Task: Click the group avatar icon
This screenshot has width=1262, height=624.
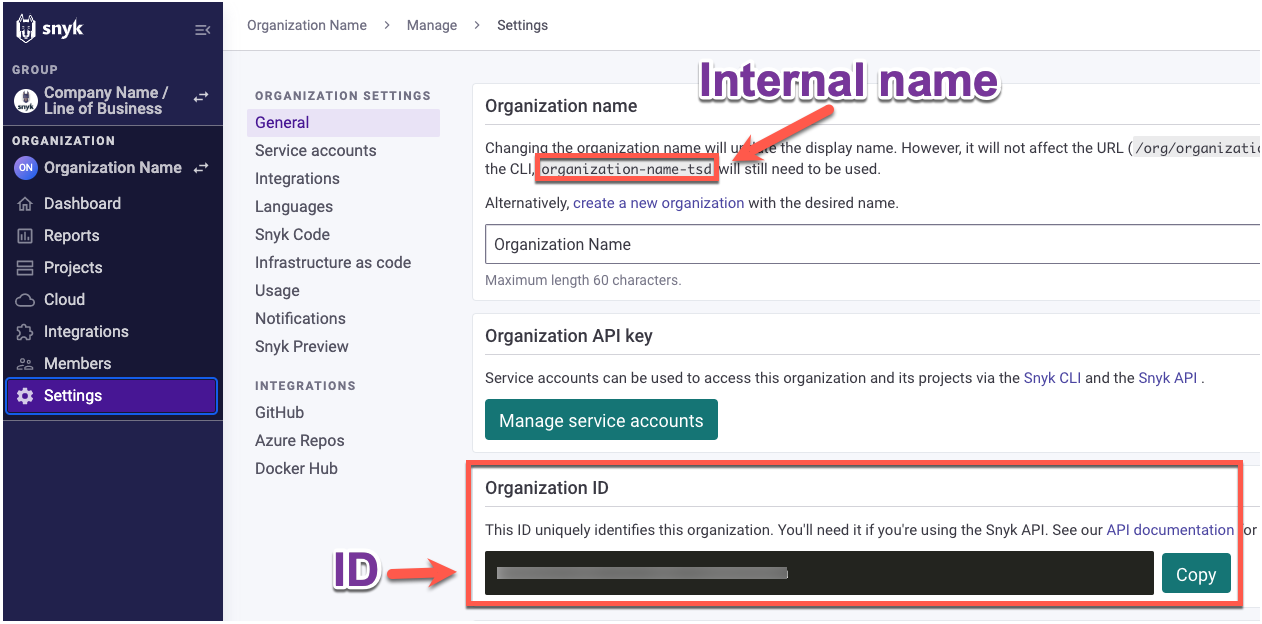Action: click(x=25, y=100)
